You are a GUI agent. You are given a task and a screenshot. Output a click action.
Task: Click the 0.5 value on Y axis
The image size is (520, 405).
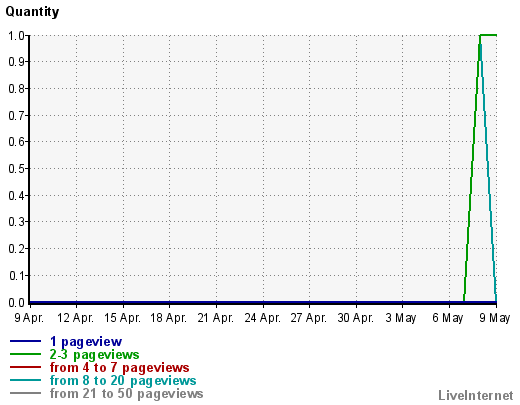pos(16,168)
